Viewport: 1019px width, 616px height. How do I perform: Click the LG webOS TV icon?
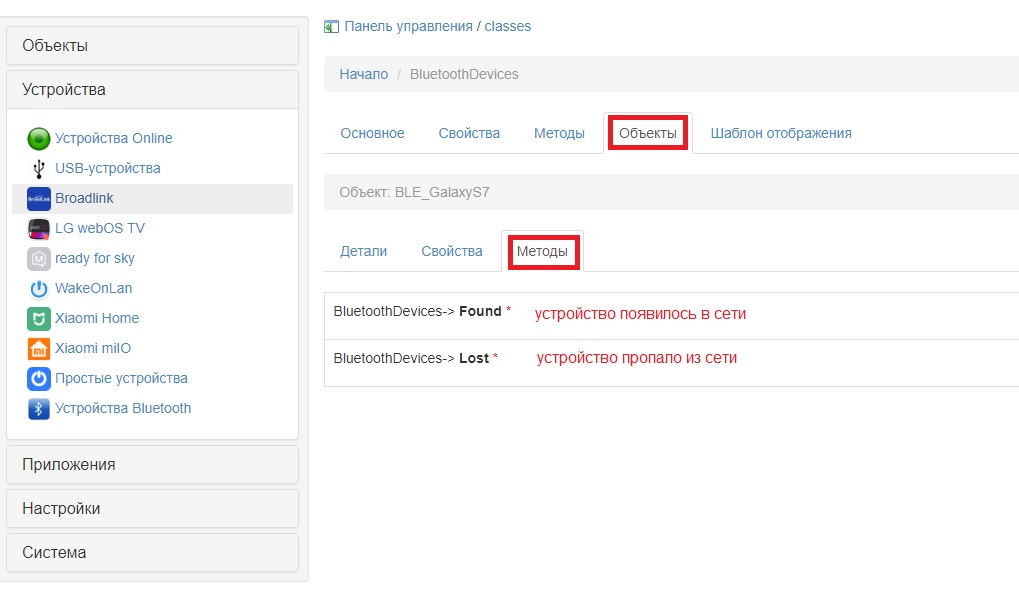click(x=37, y=228)
